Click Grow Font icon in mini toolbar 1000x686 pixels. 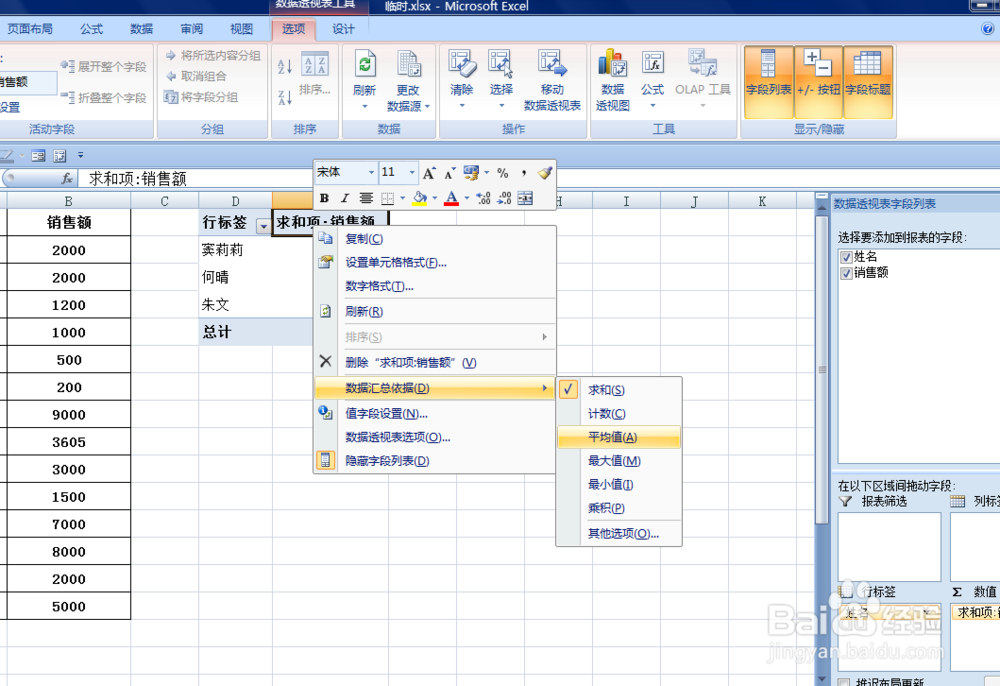(429, 173)
